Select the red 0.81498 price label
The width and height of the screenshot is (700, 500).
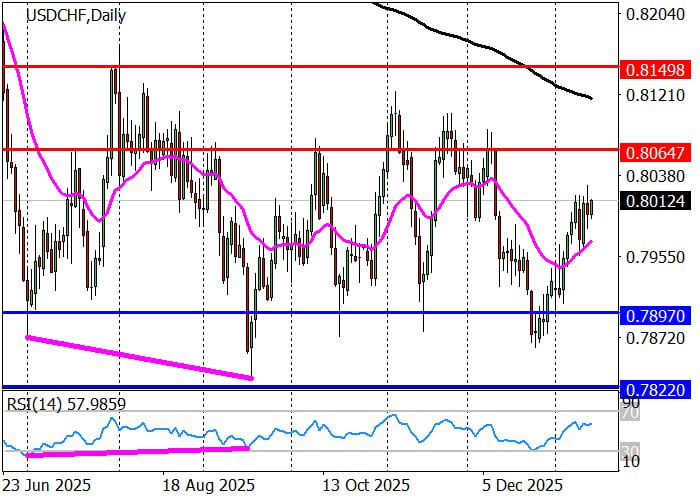(651, 69)
